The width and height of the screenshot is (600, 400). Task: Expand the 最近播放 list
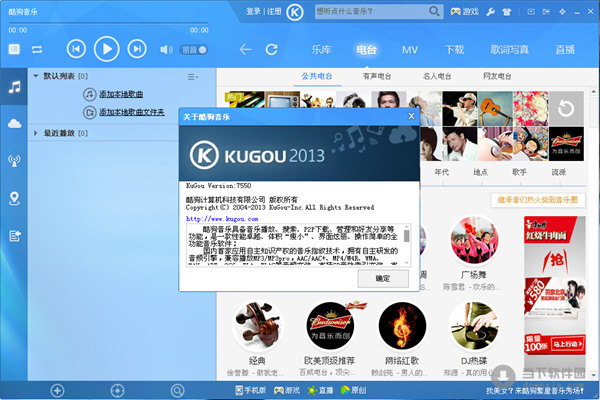[x=36, y=133]
